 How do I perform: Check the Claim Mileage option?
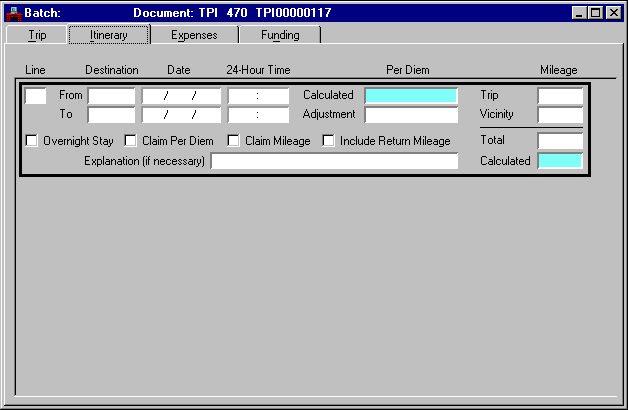(233, 141)
